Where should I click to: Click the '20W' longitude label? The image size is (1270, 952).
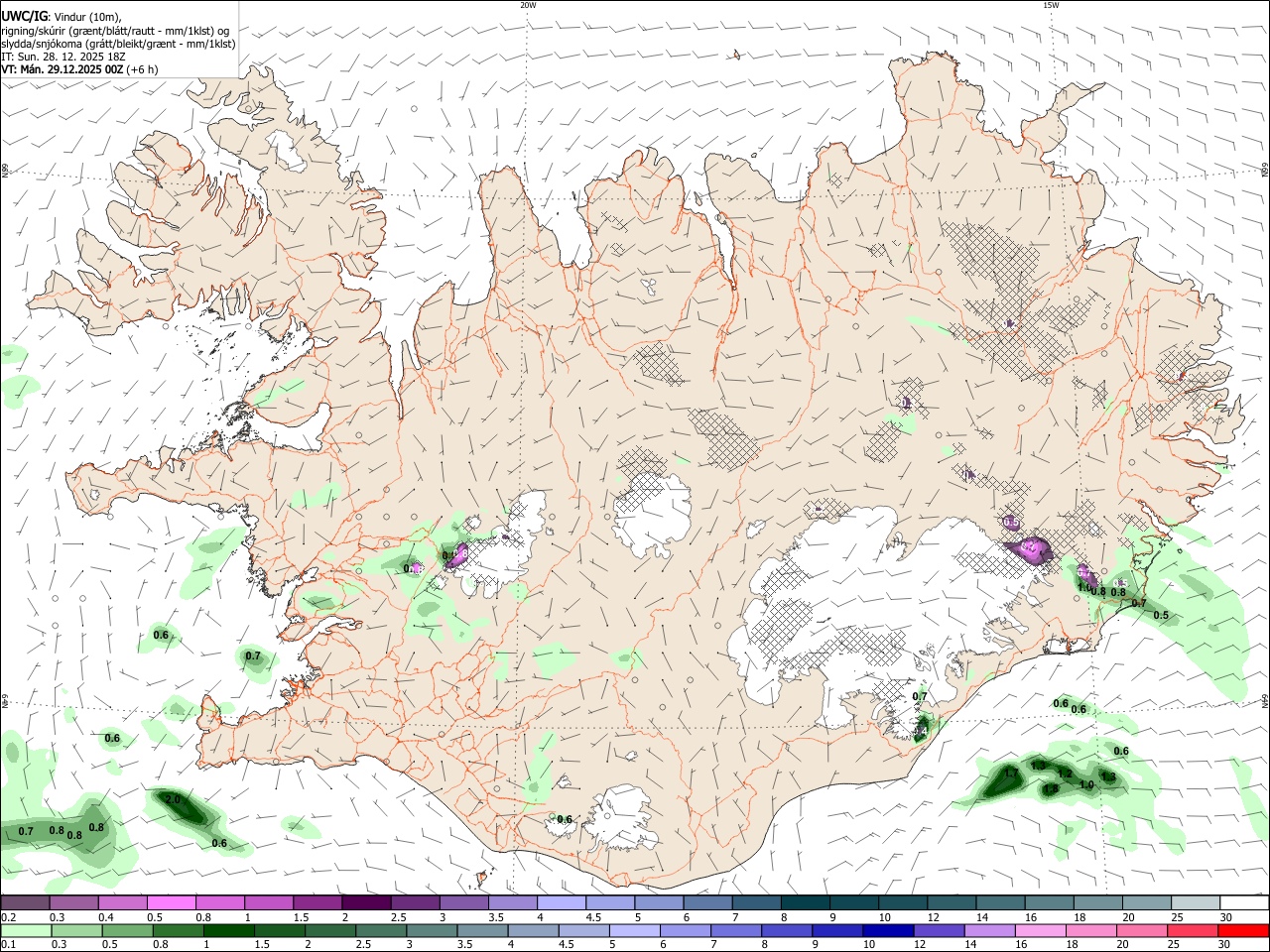point(528,5)
